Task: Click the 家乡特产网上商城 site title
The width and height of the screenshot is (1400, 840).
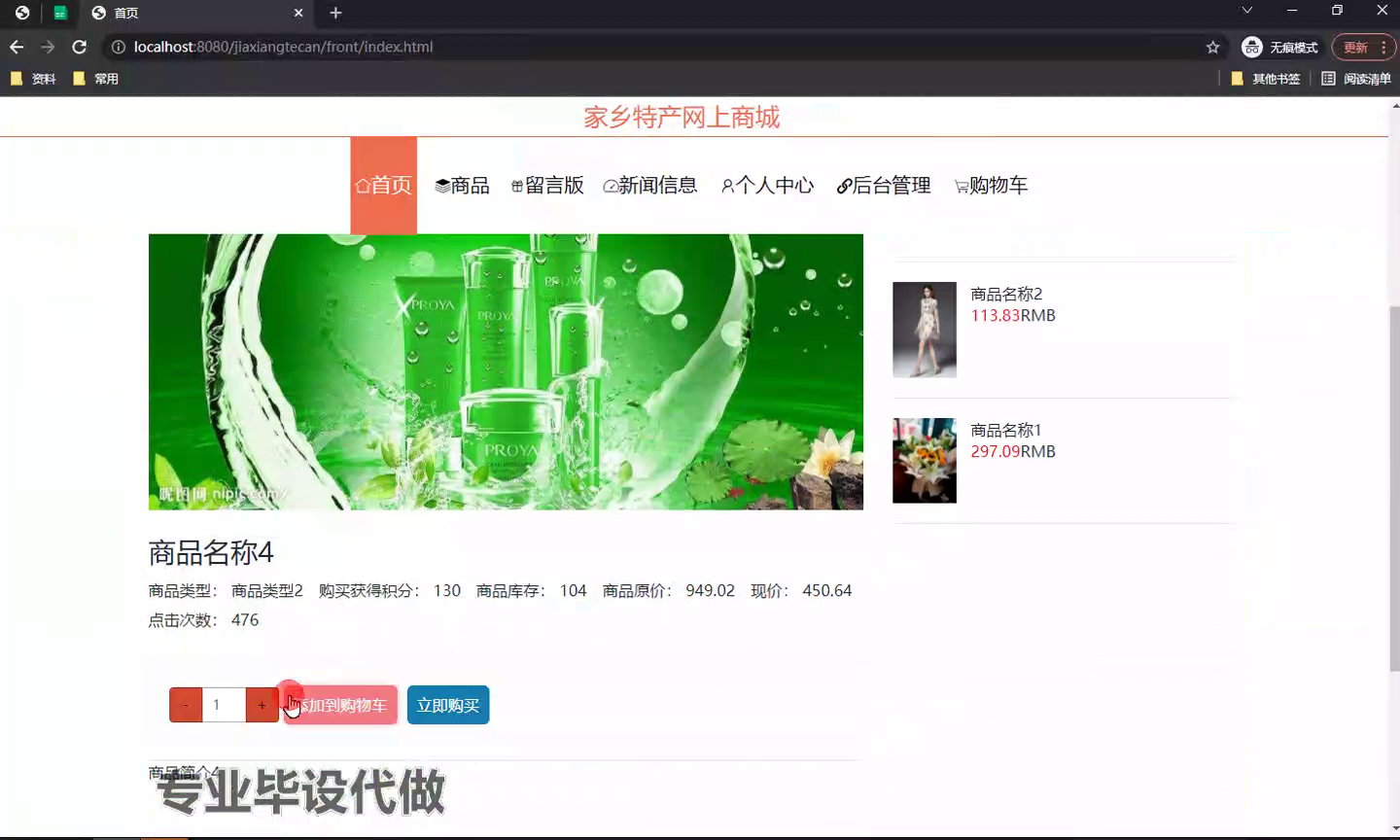Action: [682, 117]
